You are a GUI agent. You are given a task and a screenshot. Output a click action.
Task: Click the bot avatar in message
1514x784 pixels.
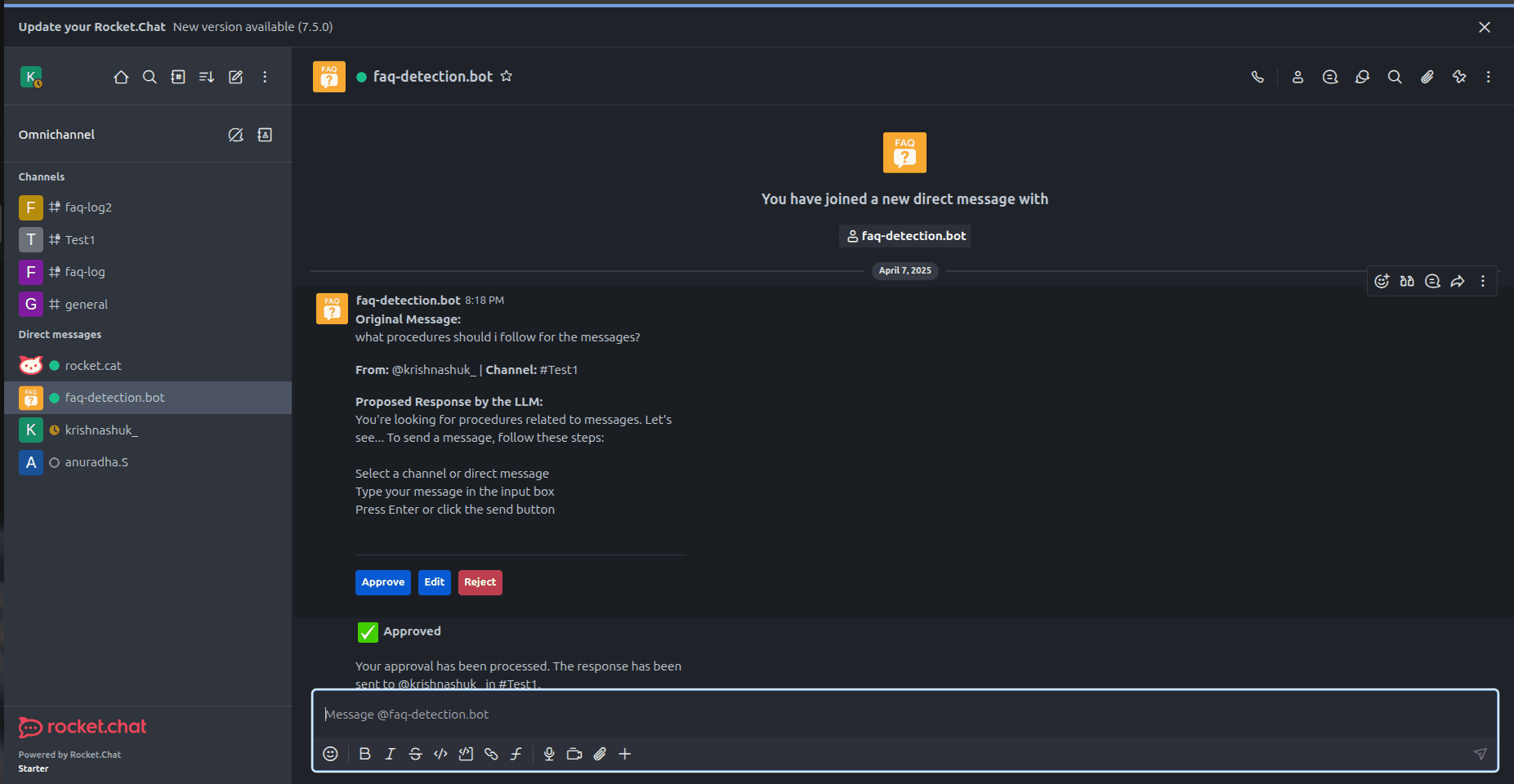point(332,310)
